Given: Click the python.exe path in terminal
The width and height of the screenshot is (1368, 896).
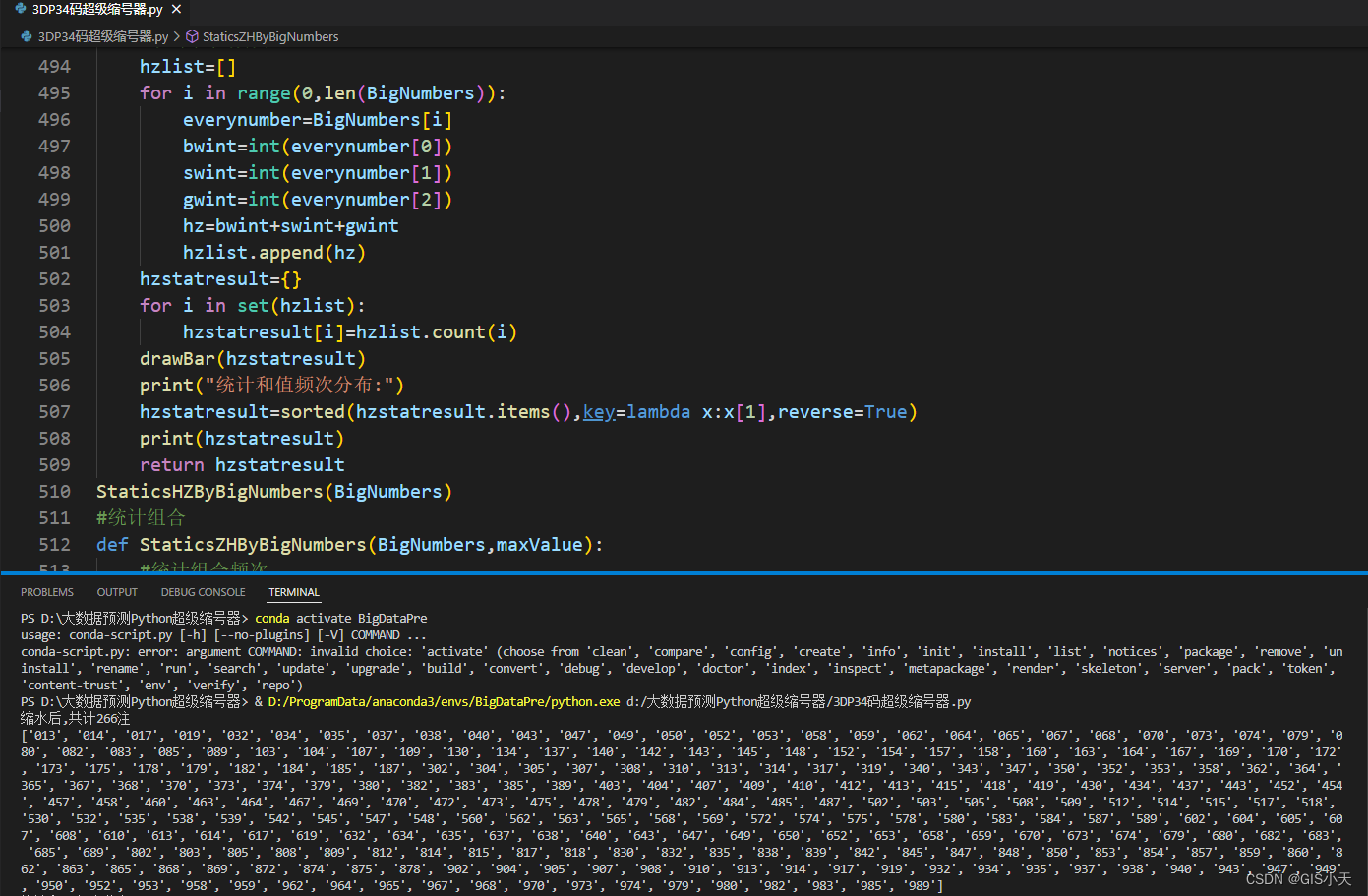Looking at the screenshot, I should pyautogui.click(x=445, y=702).
